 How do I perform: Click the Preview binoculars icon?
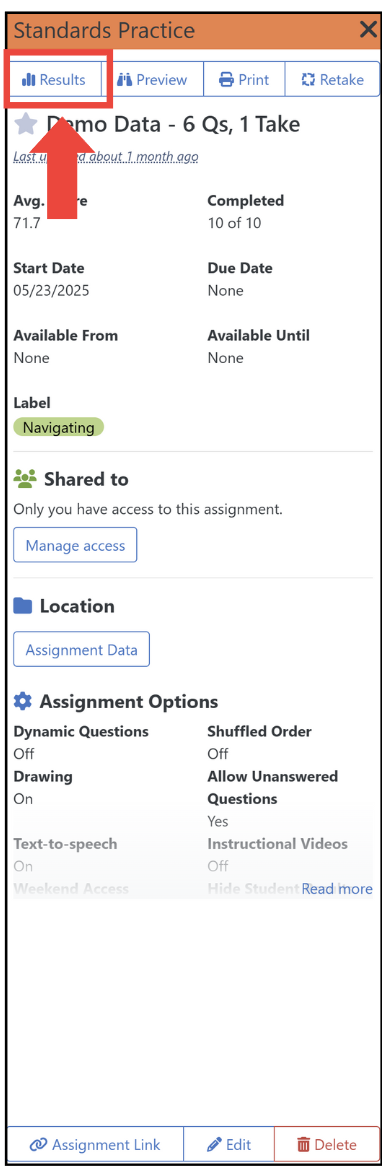[x=124, y=80]
